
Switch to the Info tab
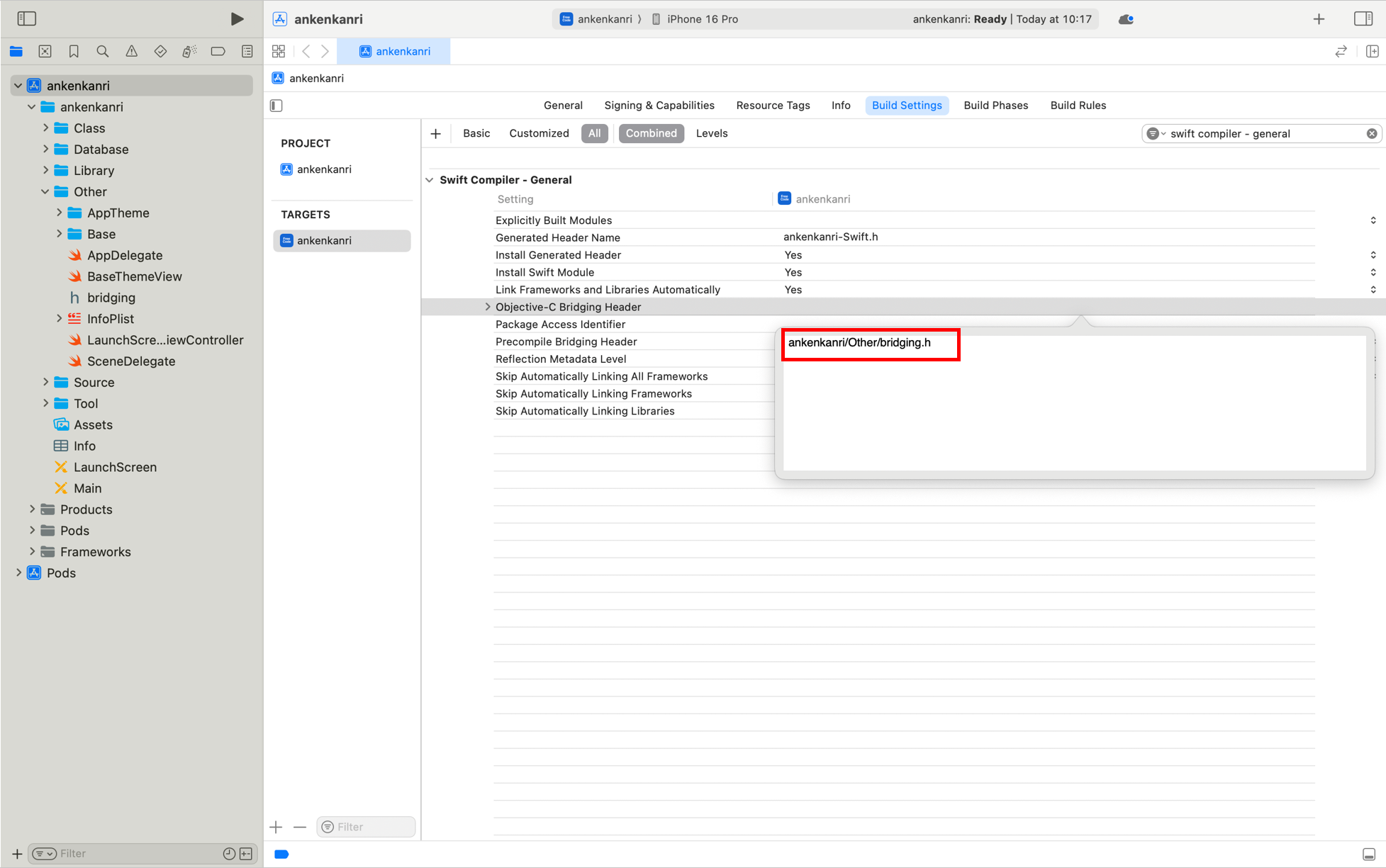tap(841, 106)
